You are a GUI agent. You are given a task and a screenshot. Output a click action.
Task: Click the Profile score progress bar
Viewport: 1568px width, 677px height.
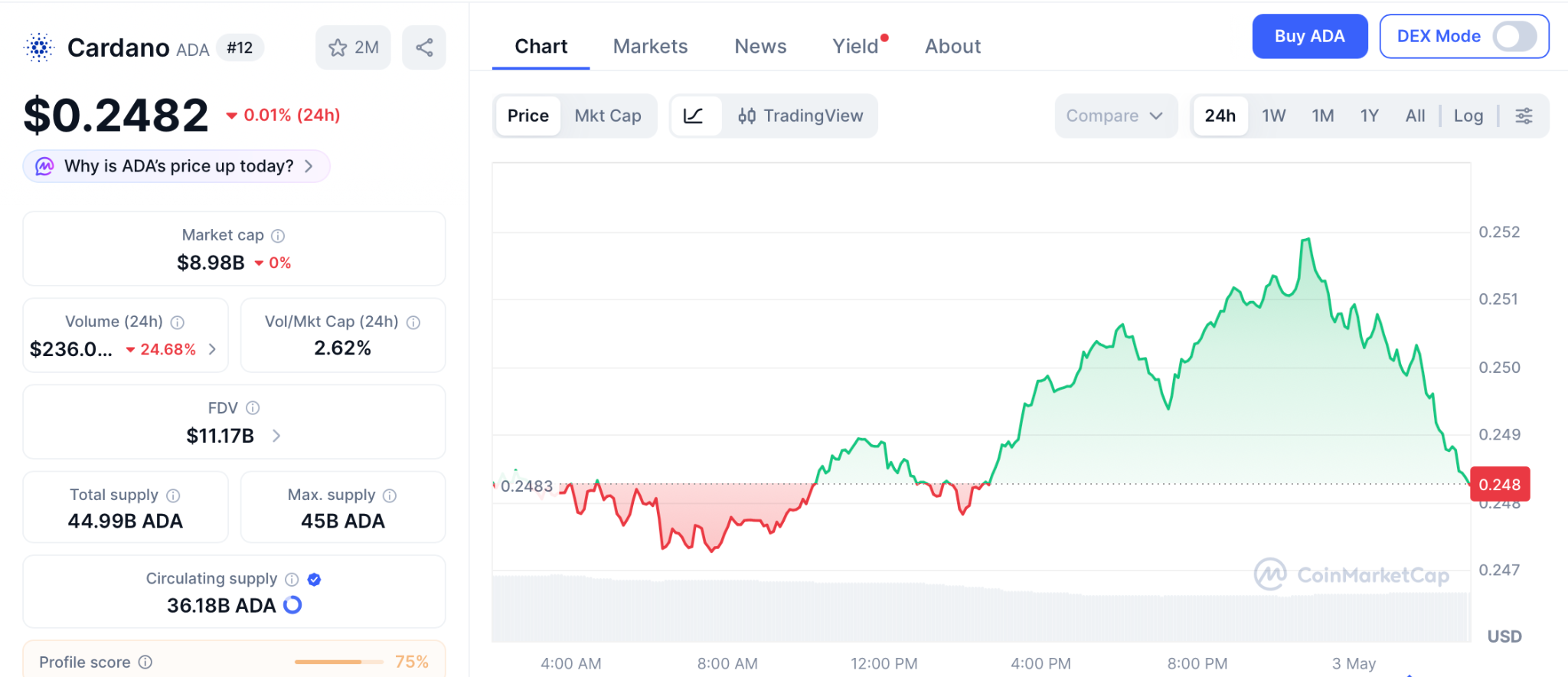click(x=339, y=662)
